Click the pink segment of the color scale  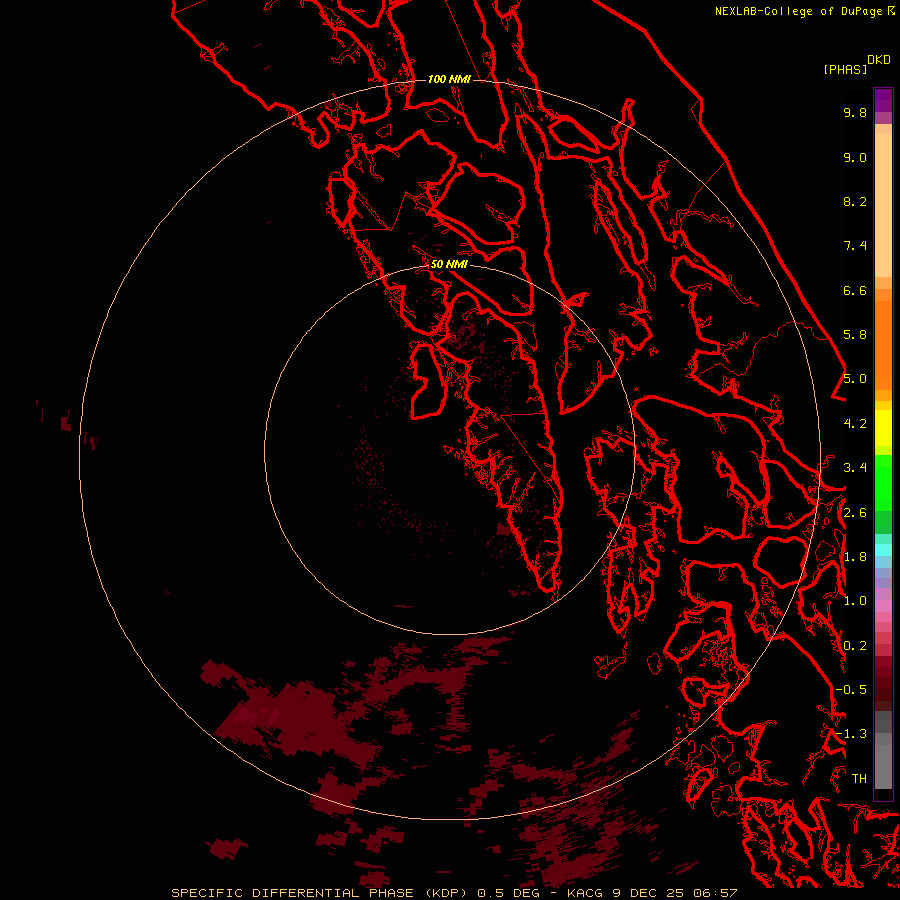[883, 606]
